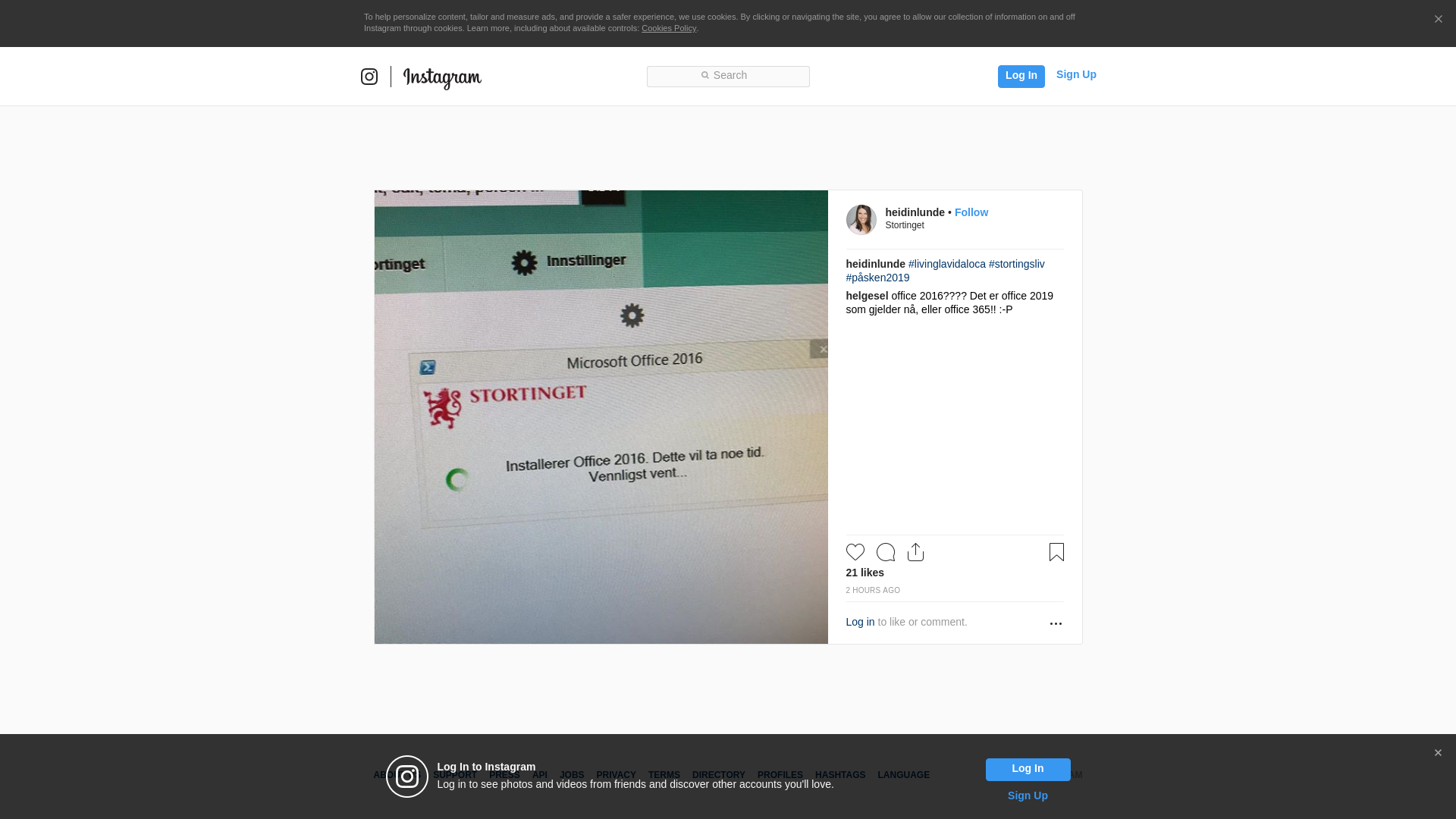Image resolution: width=1456 pixels, height=819 pixels.
Task: Open heidinlunde username in post header
Action: (x=915, y=212)
